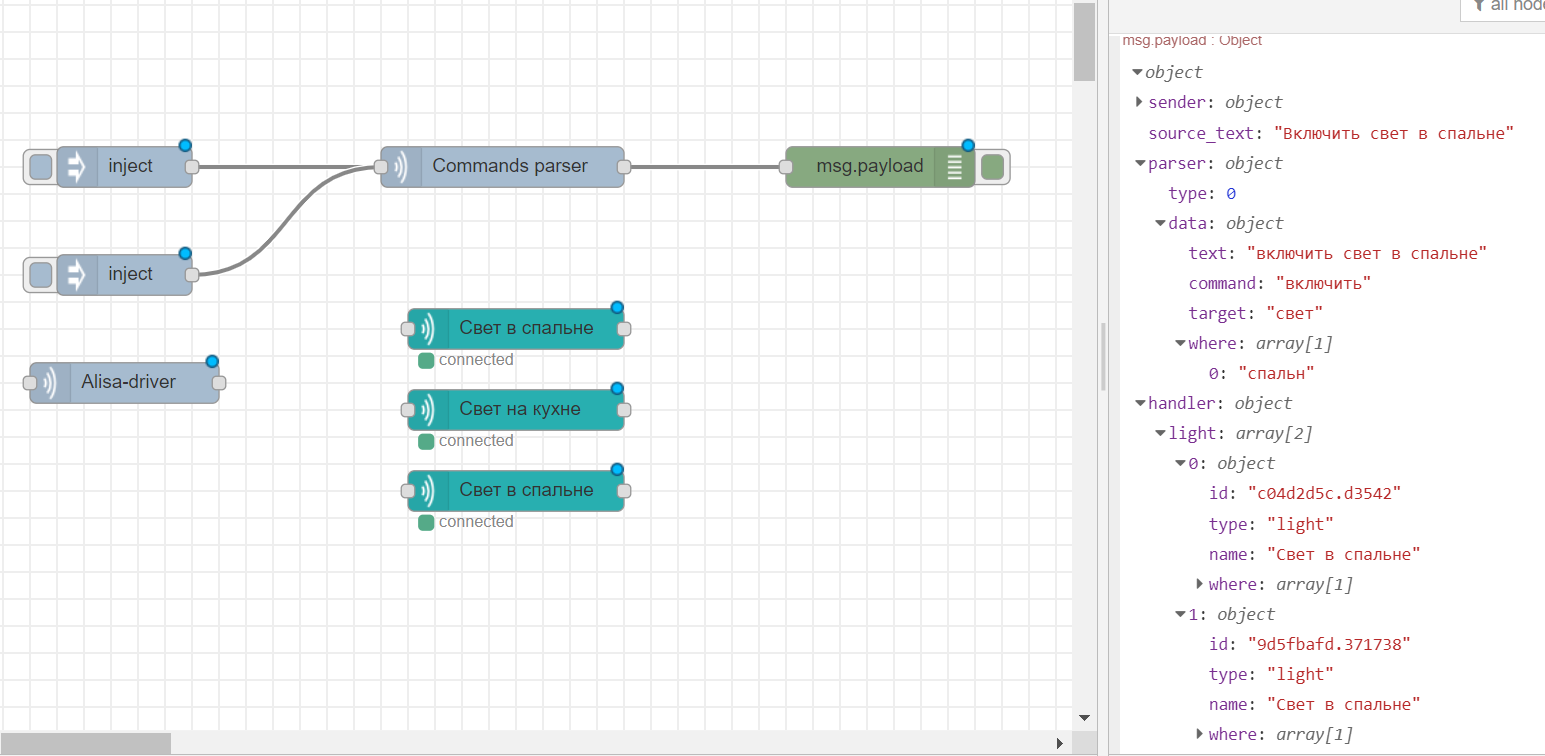Screen dimensions: 1545x756
Task: Click the canvas scrollbar right arrow
Action: tap(1060, 743)
